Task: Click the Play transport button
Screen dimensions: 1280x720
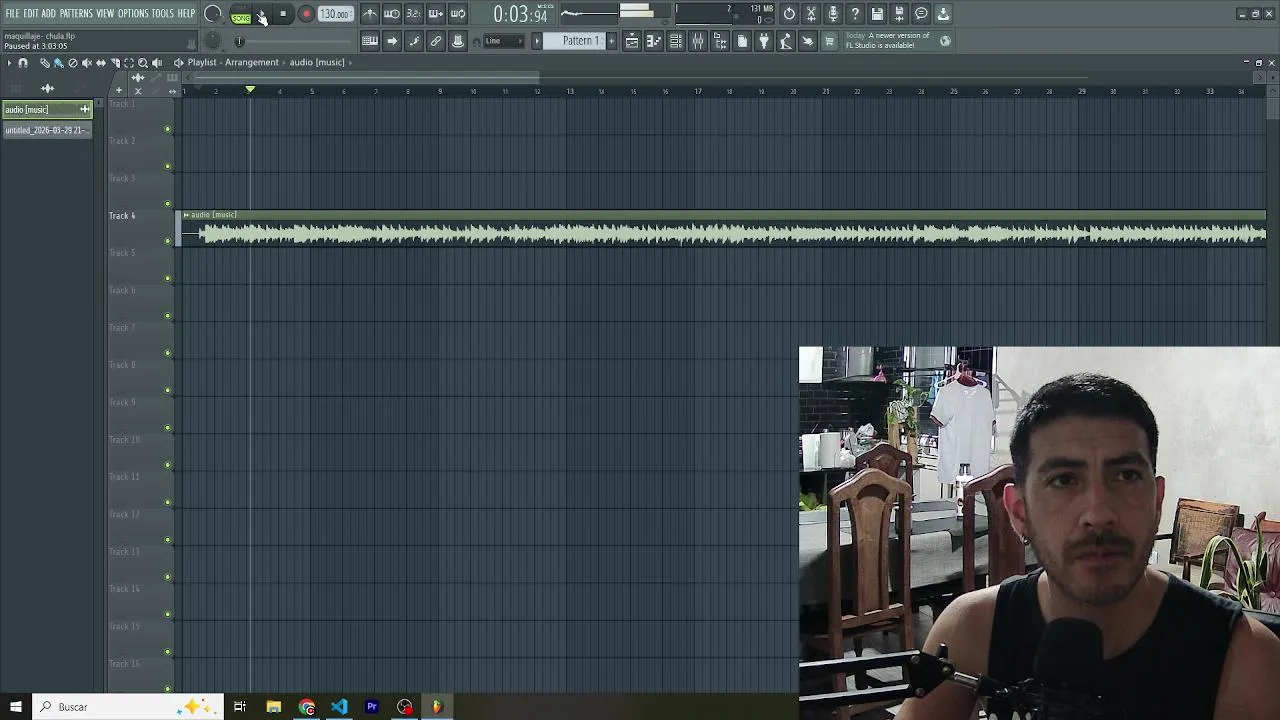Action: (x=262, y=14)
